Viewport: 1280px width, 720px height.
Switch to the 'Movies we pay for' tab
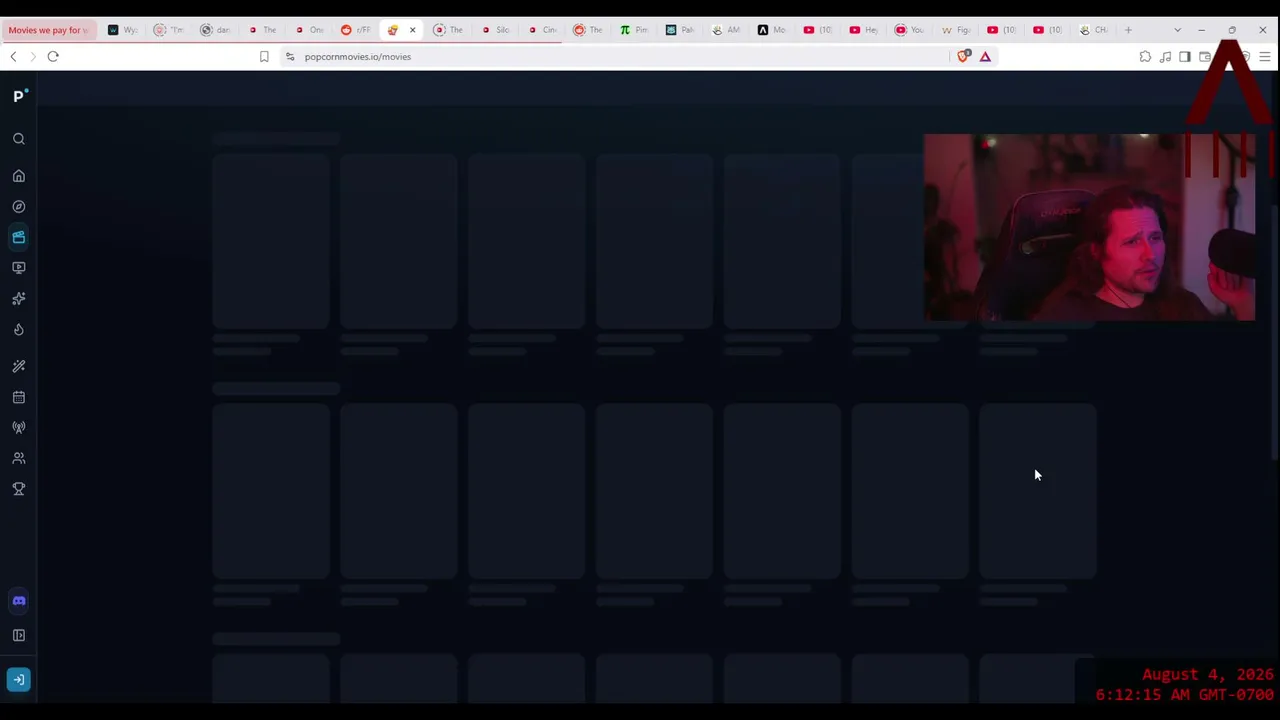49,30
